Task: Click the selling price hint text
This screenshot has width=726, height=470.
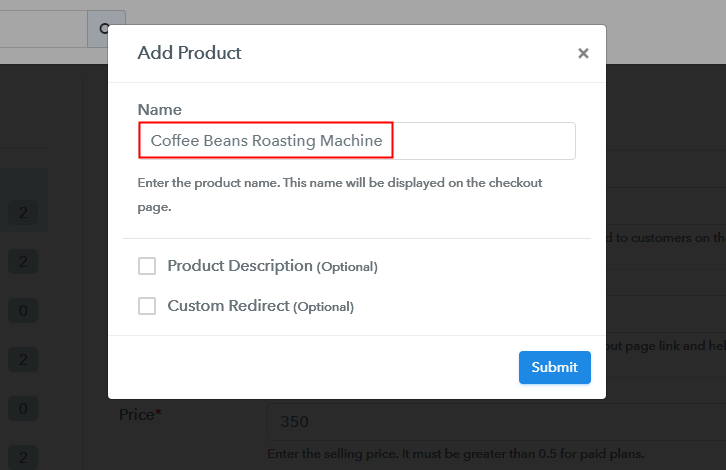Action: [x=456, y=454]
